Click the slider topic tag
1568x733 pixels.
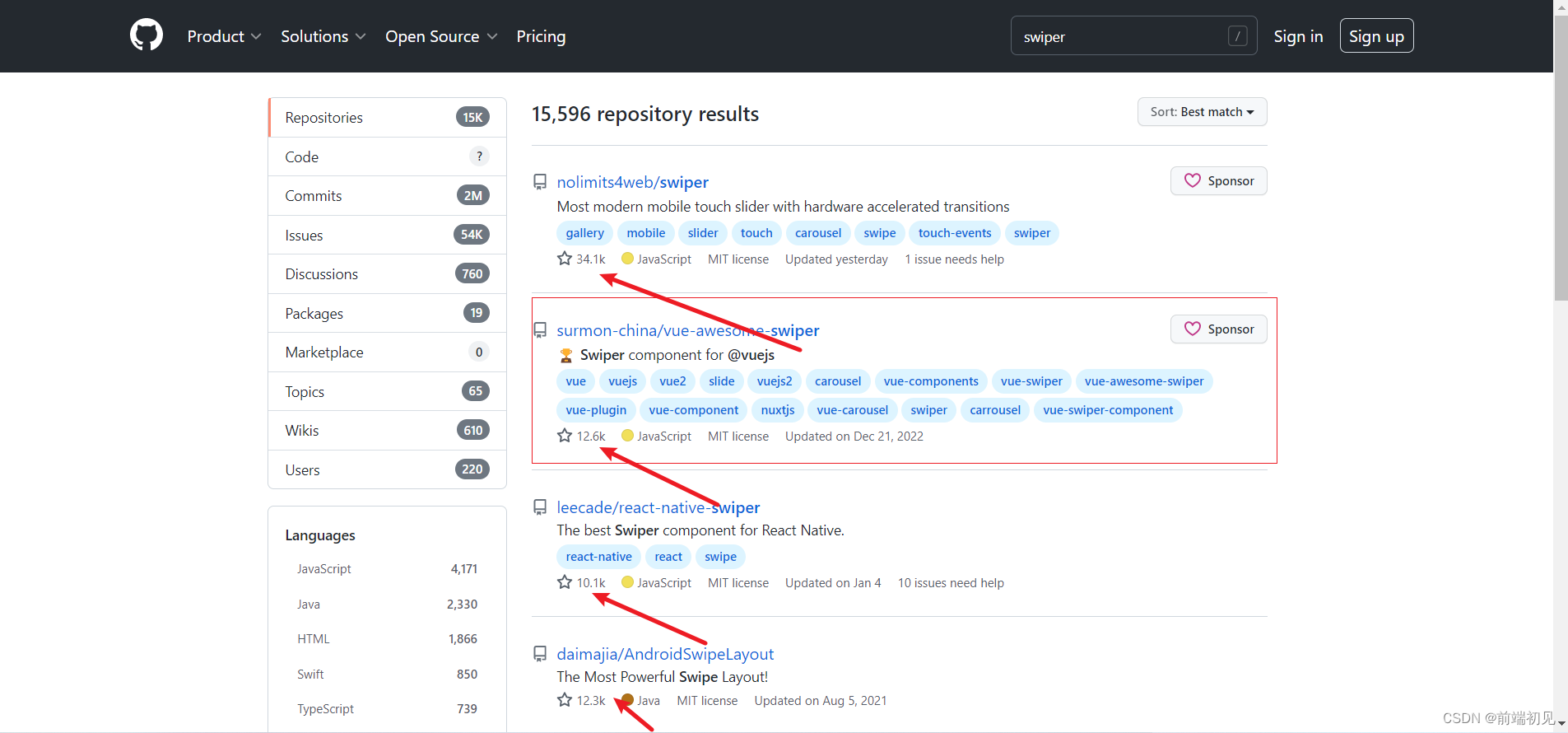(x=703, y=233)
